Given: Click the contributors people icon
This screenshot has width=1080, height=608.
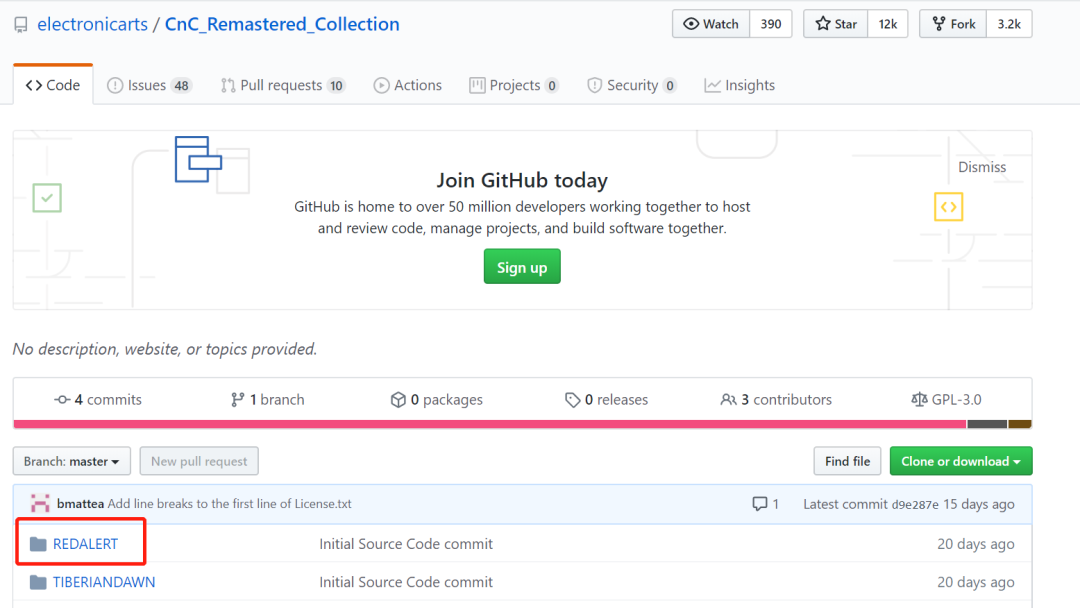Looking at the screenshot, I should (x=728, y=400).
